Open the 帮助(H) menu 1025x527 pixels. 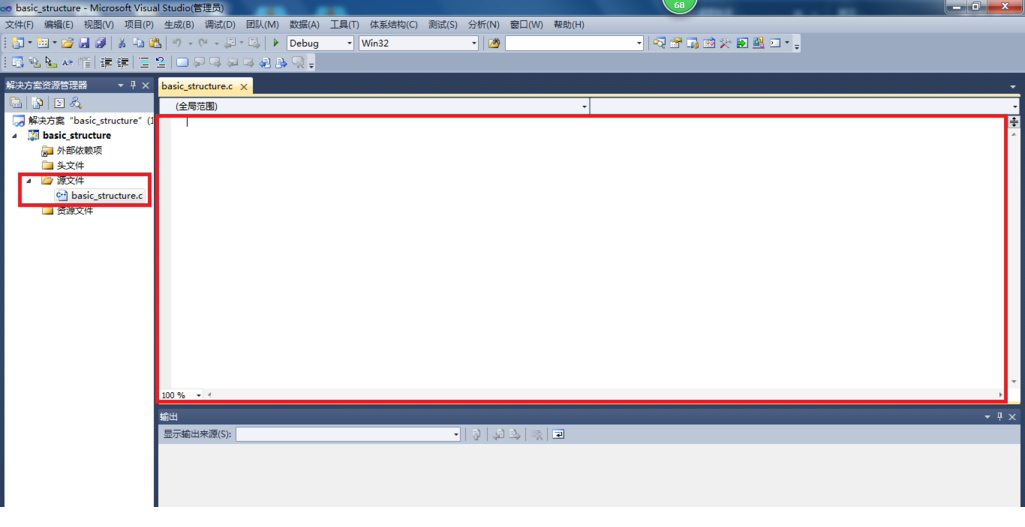tap(569, 24)
